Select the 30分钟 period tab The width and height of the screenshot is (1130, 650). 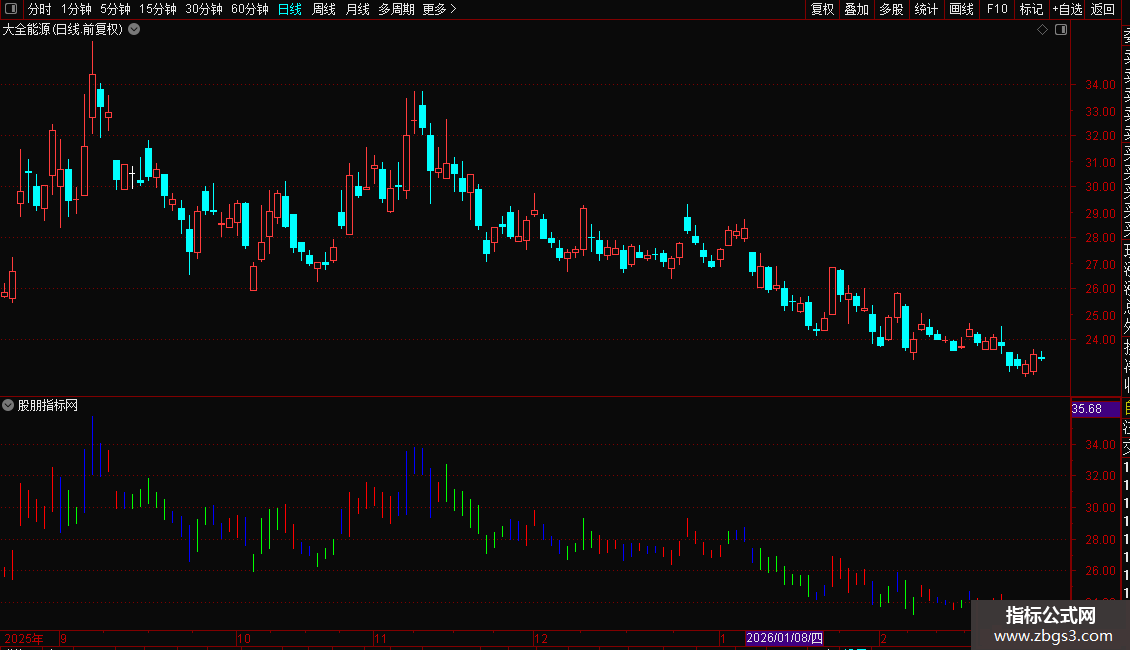(204, 9)
